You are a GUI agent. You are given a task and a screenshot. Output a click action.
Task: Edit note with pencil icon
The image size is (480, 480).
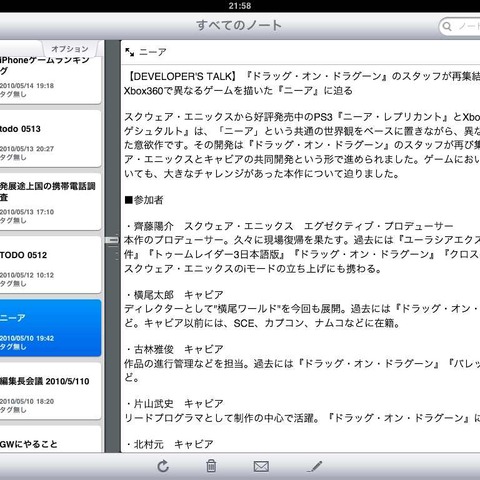point(314,466)
